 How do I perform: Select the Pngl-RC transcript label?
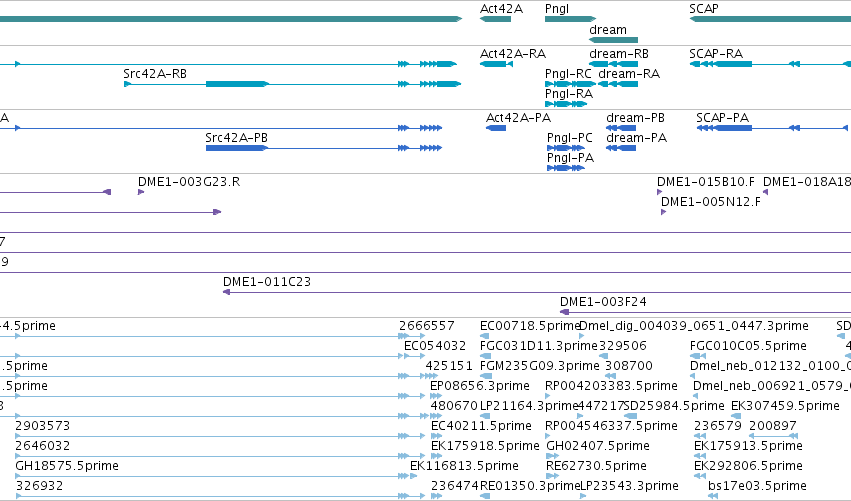pos(568,74)
